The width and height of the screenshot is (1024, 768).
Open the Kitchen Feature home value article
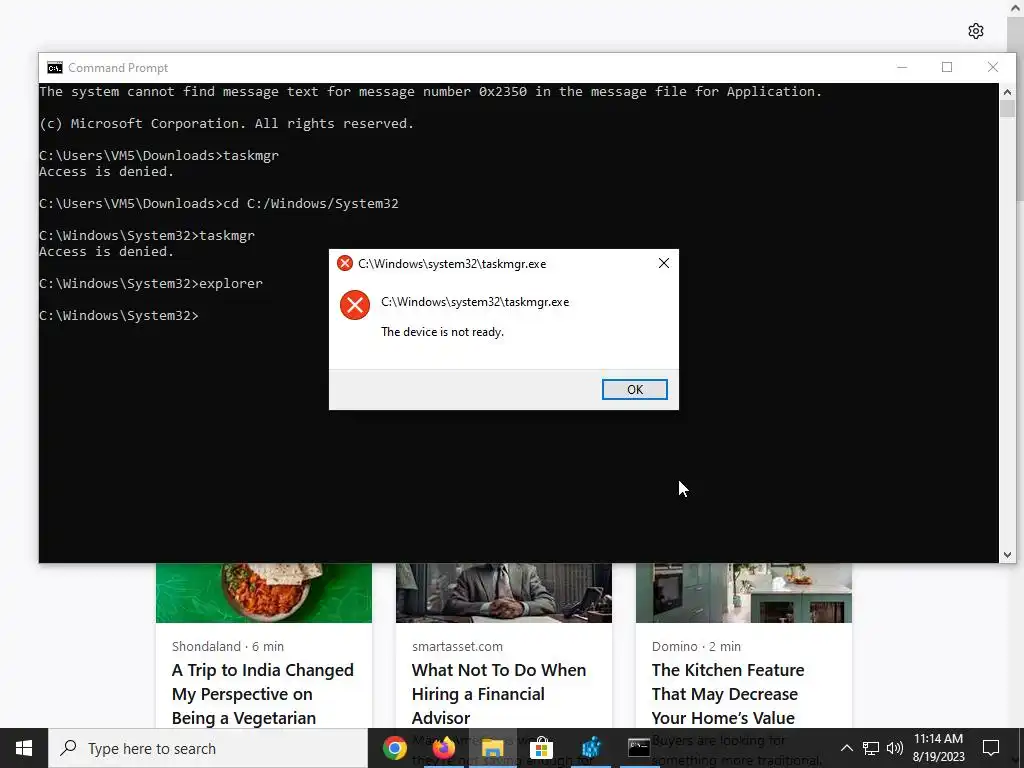728,694
